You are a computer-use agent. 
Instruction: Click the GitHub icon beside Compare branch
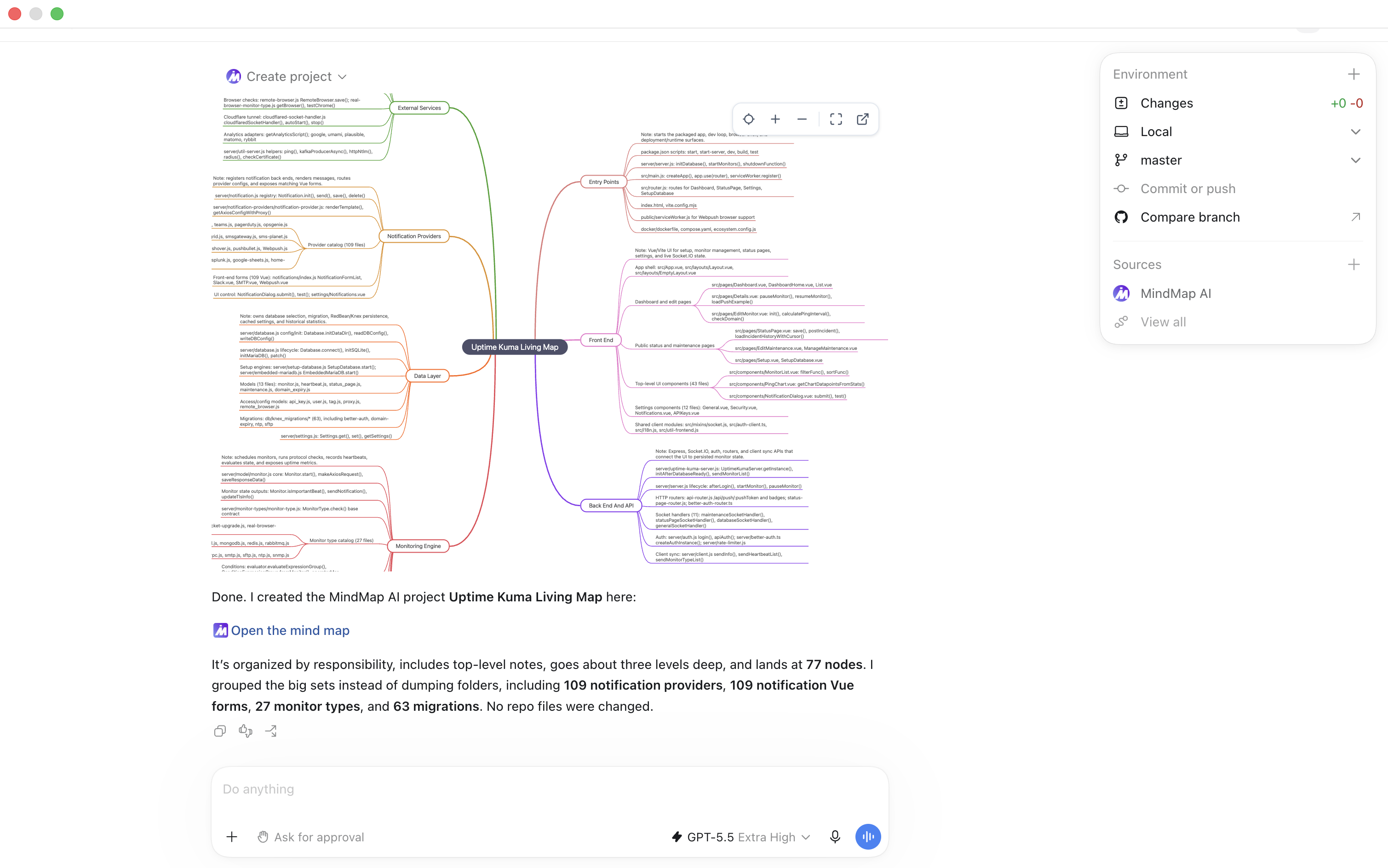(x=1121, y=217)
